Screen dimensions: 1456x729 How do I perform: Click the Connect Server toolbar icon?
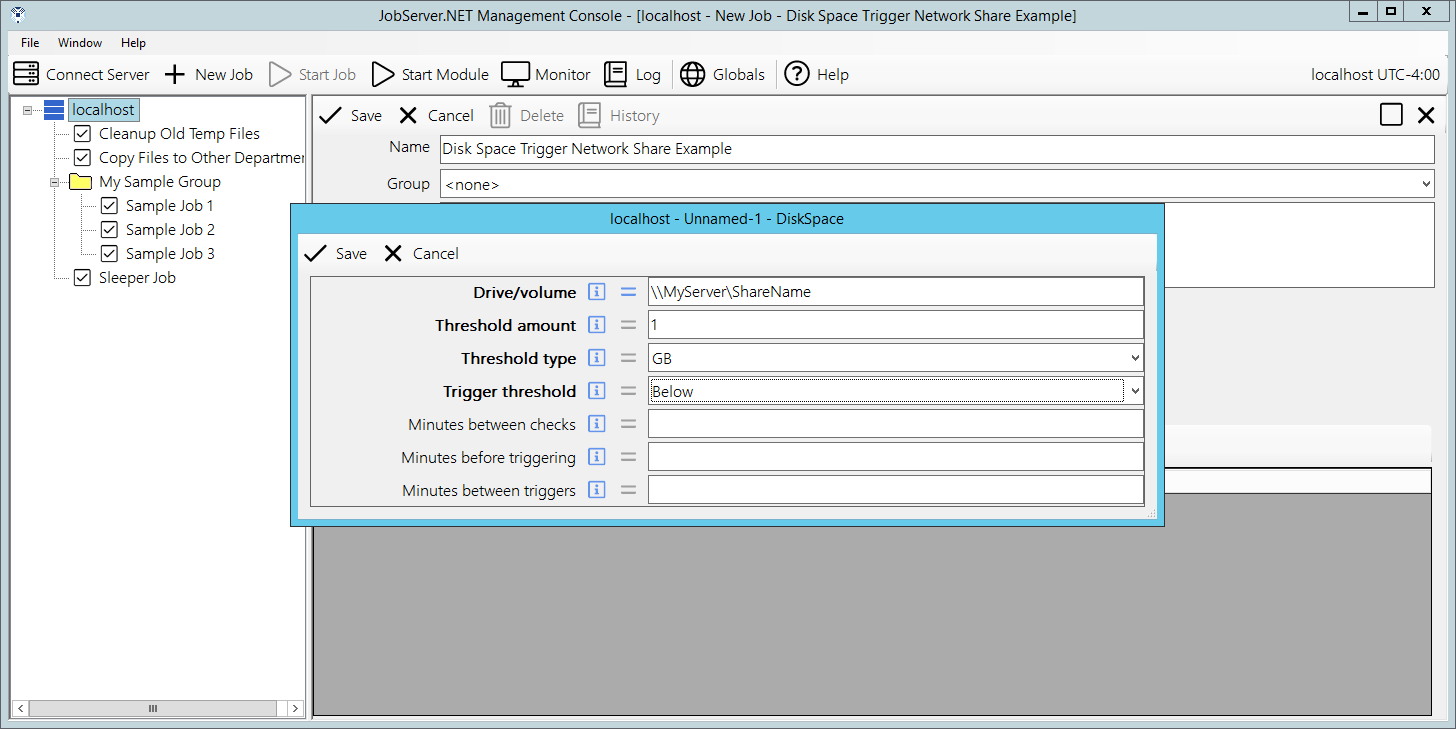(26, 74)
